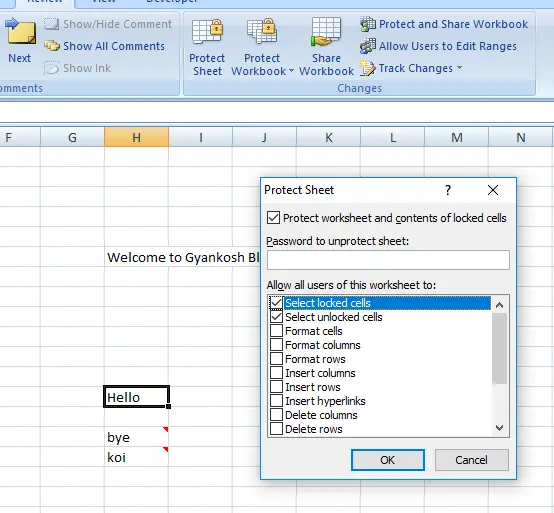This screenshot has width=554, height=513.
Task: Click the Show All Comments label
Action: point(114,46)
